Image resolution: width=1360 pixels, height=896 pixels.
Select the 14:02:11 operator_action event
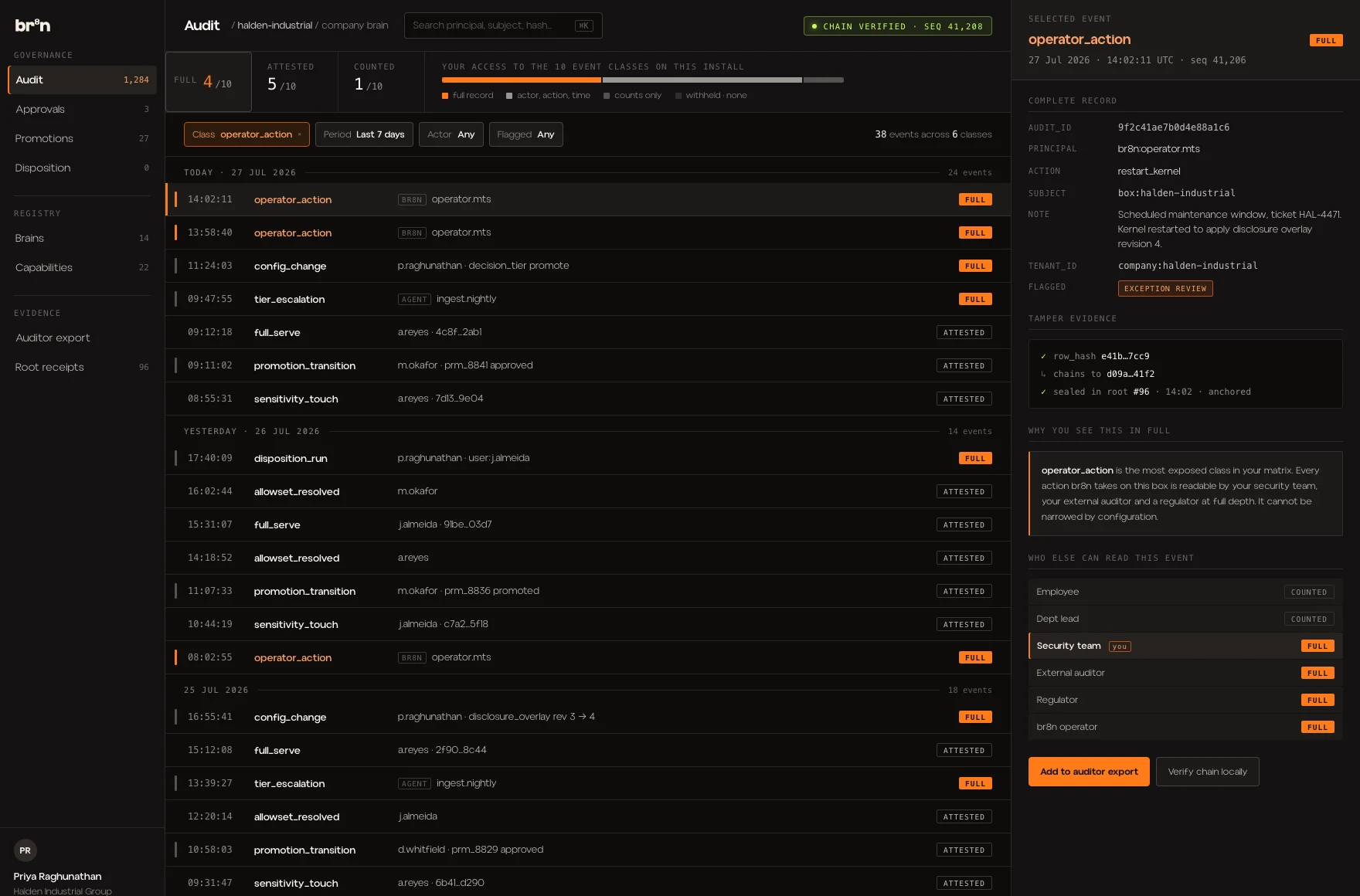[588, 199]
